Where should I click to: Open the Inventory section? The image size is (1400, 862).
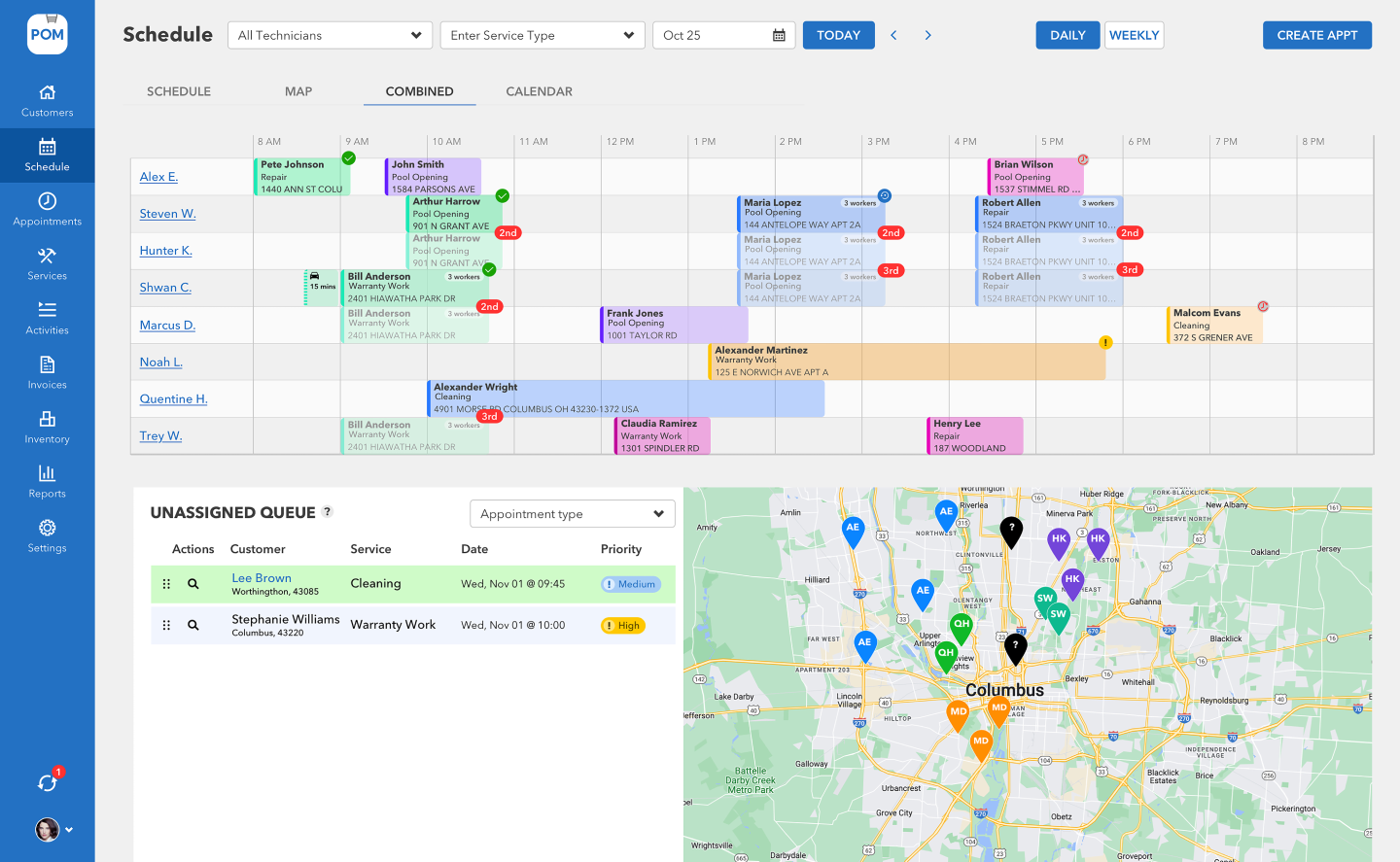click(47, 428)
